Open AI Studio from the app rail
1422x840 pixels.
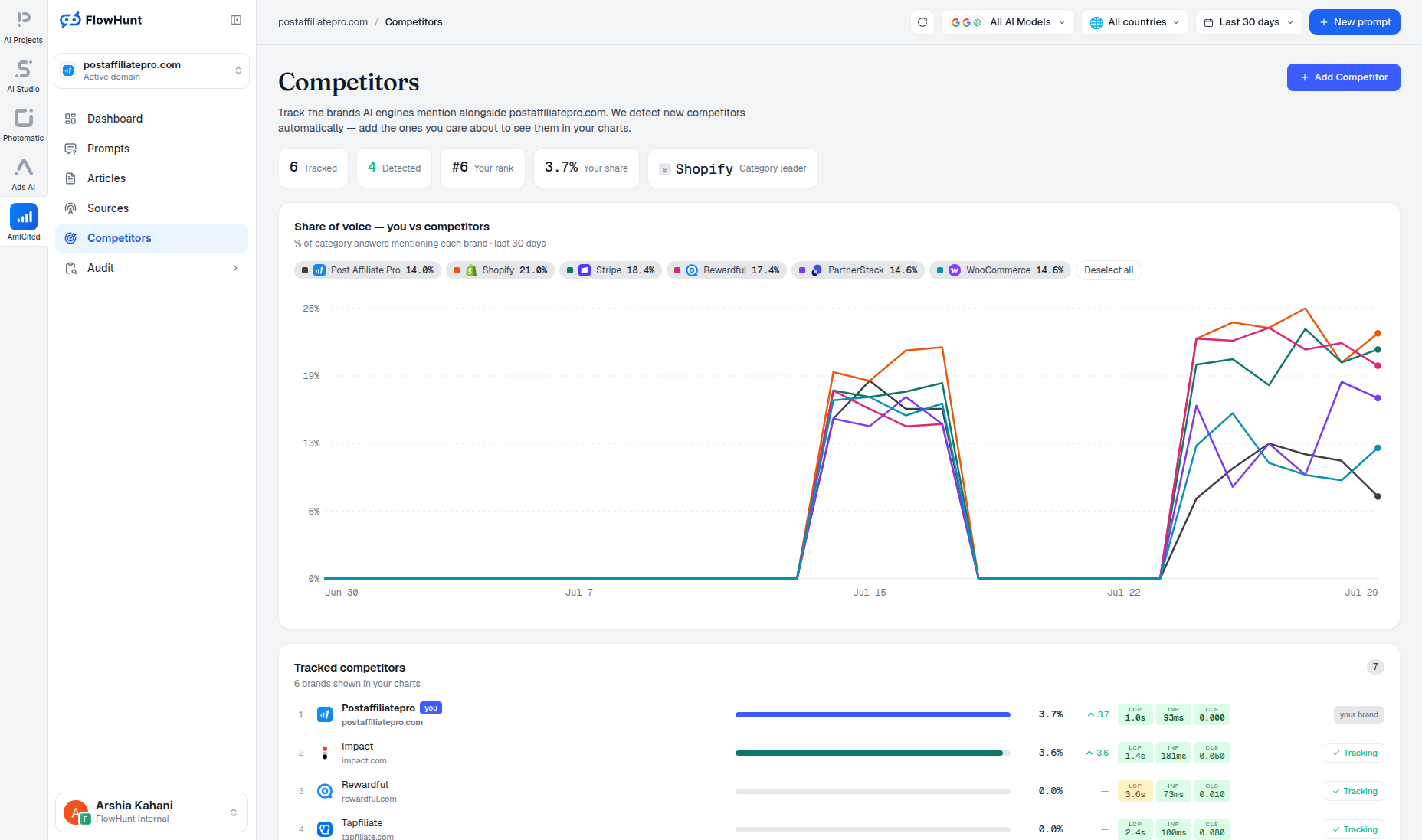pos(23,77)
